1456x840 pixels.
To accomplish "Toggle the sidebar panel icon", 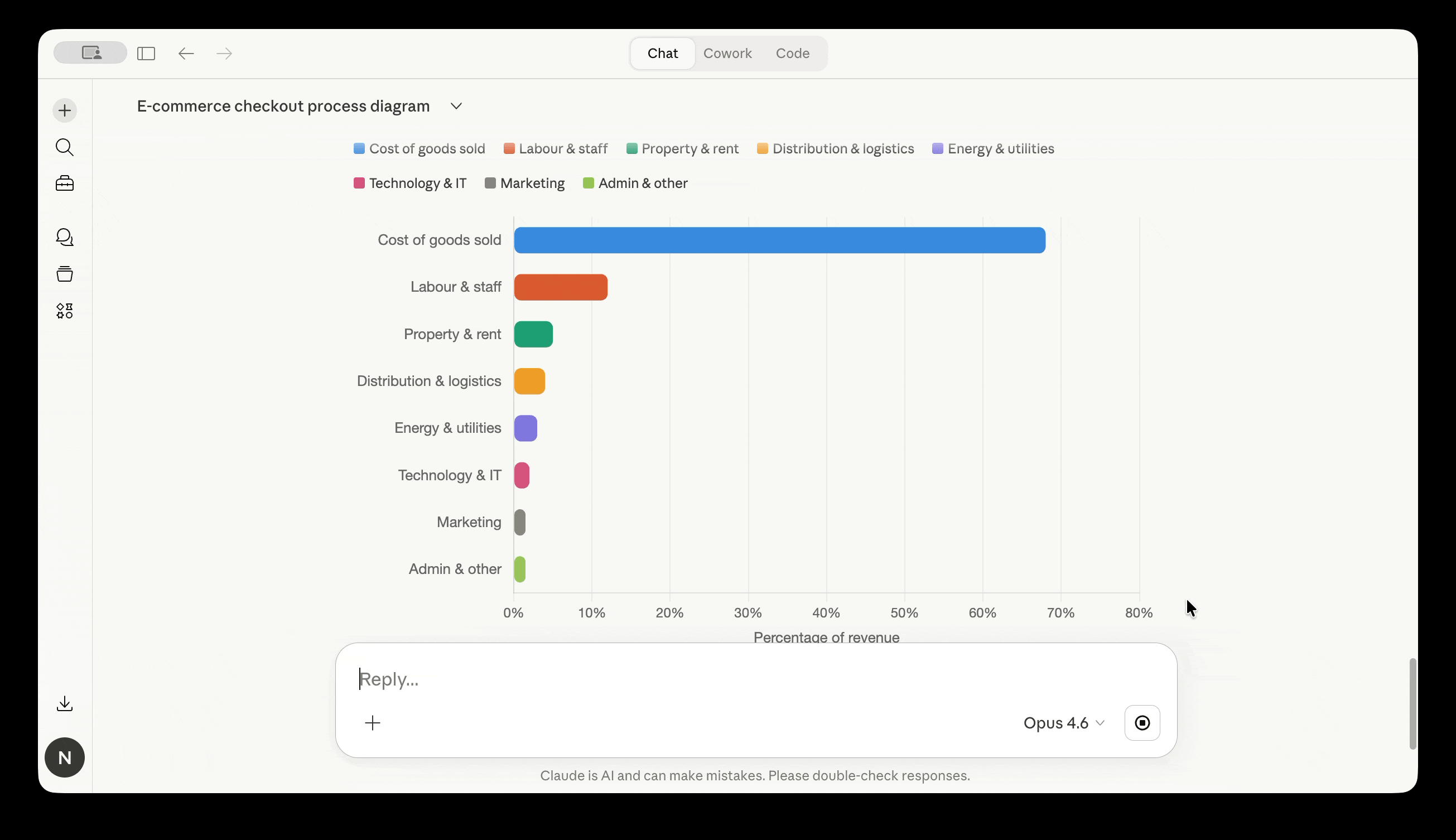I will [x=146, y=54].
